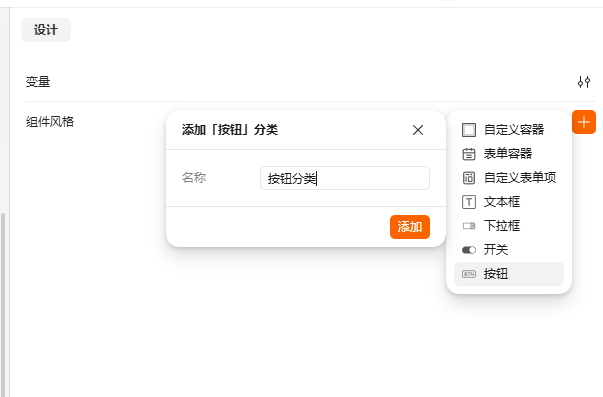Pick 开关 in the component menu
Viewport: 603px width, 397px height.
(509, 250)
